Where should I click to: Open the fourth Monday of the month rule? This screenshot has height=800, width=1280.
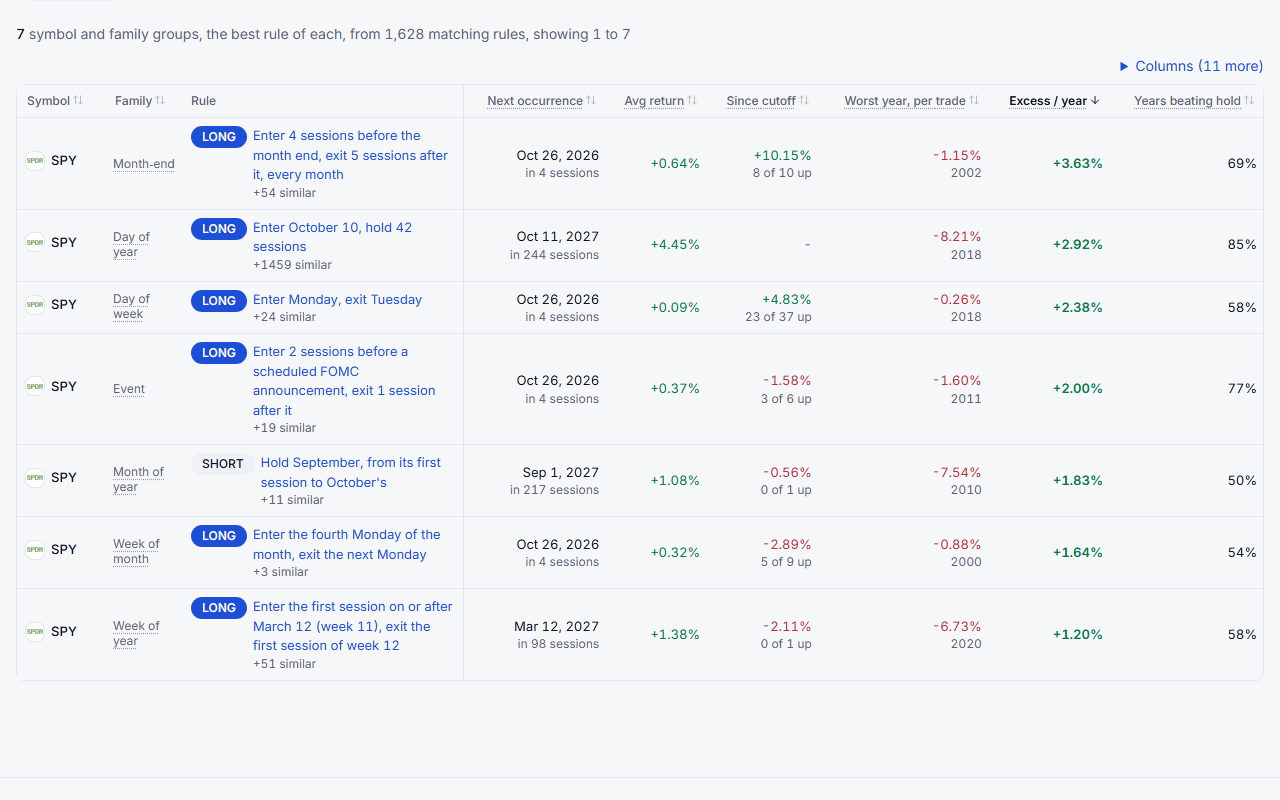[x=346, y=544]
